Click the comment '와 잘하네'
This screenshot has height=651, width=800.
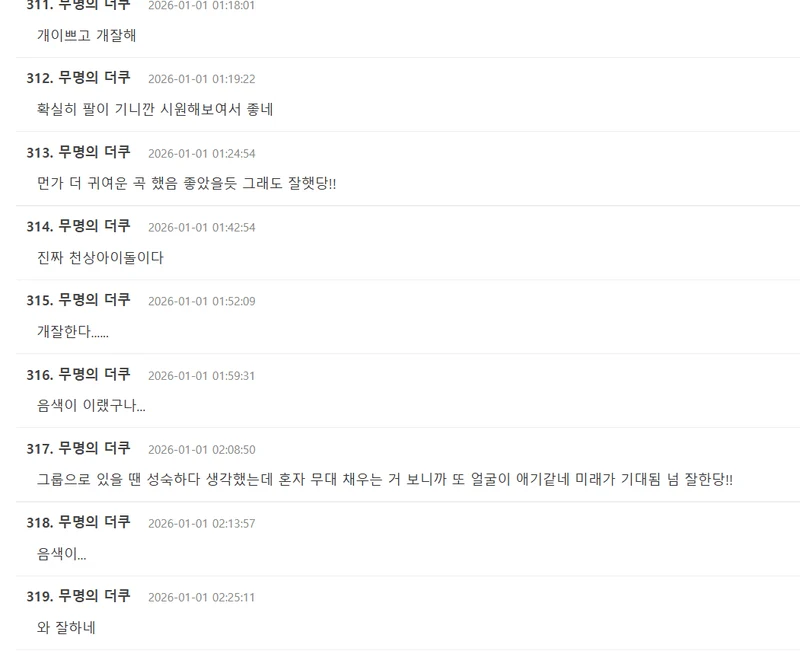(66, 627)
